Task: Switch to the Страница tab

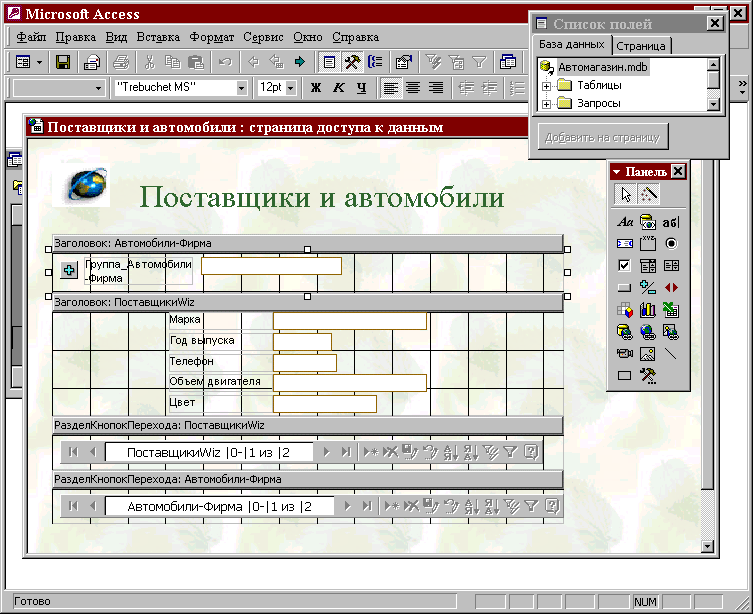Action: [x=641, y=46]
